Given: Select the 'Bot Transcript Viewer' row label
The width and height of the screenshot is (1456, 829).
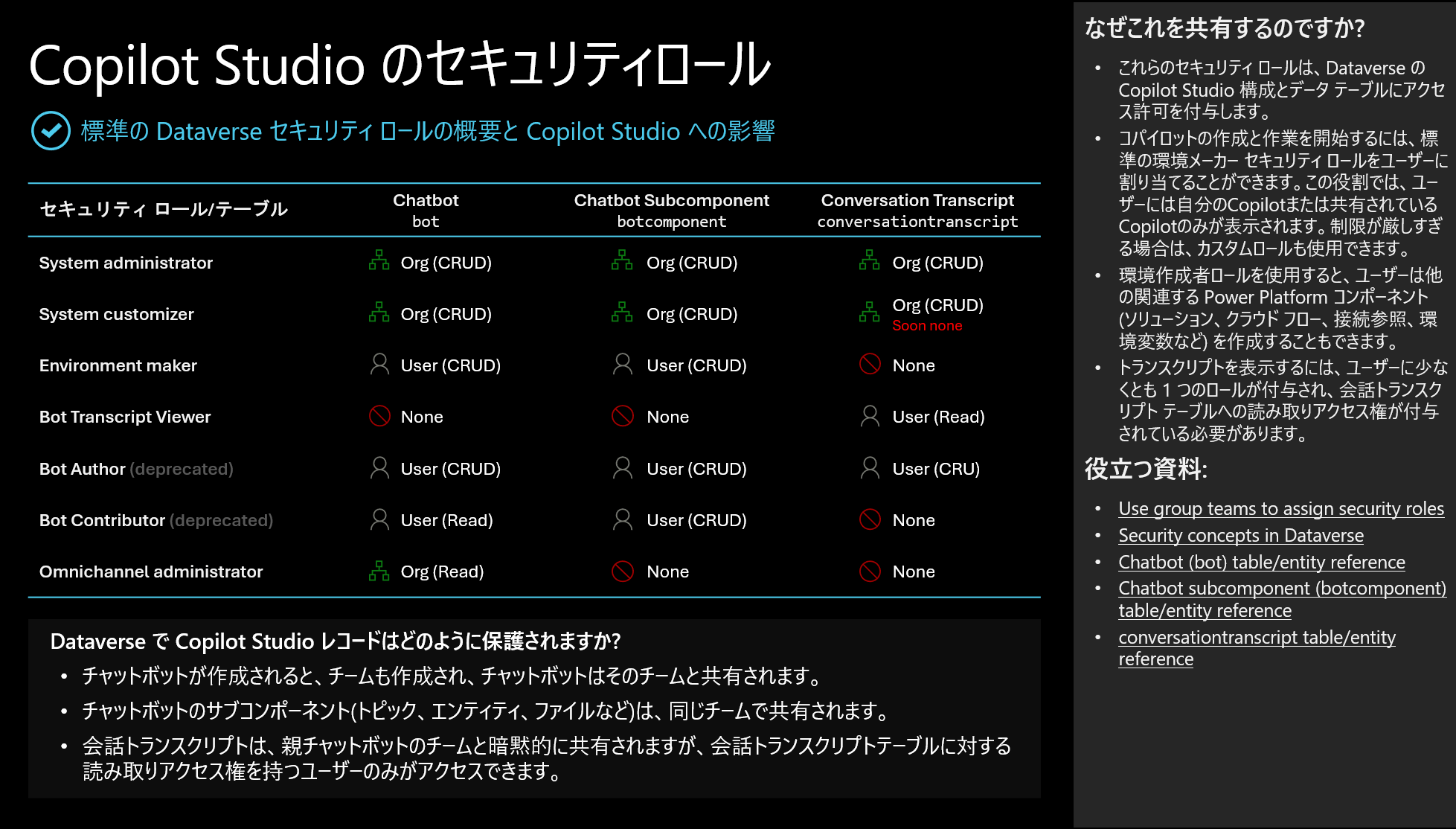Looking at the screenshot, I should click(x=125, y=417).
